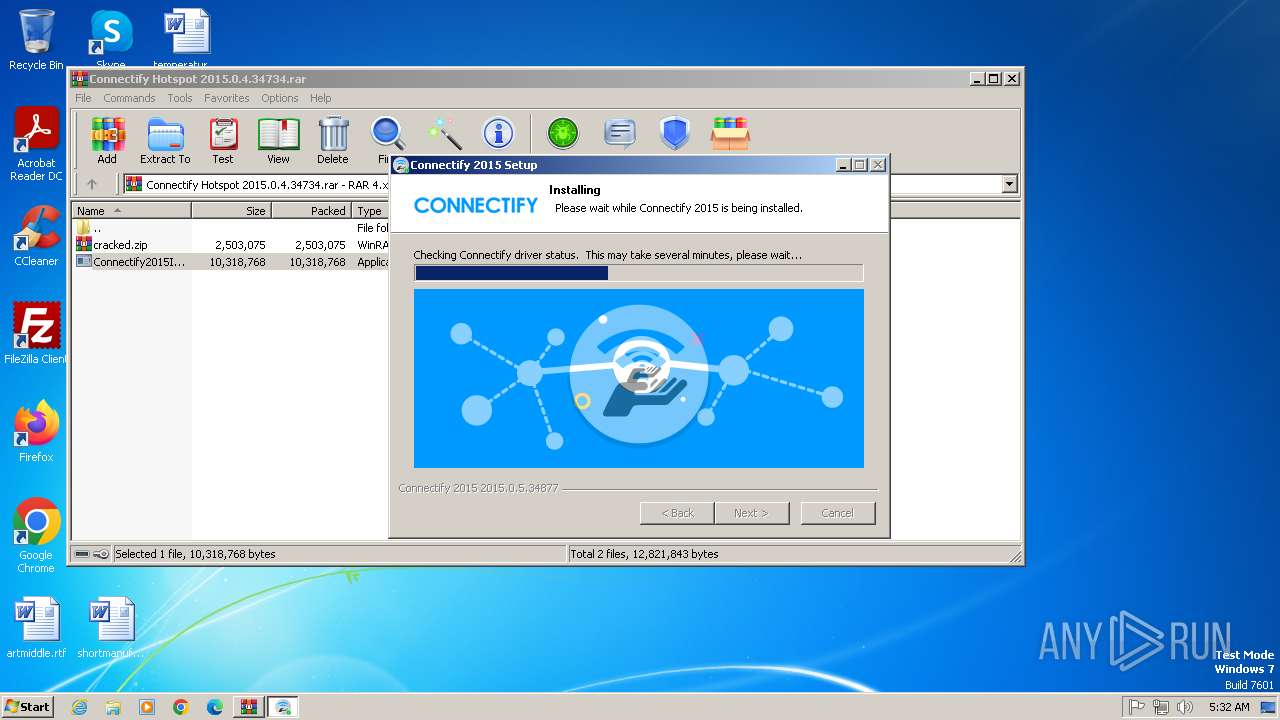Click the Test archive toolbar icon
Image resolution: width=1280 pixels, height=720 pixels.
(223, 140)
